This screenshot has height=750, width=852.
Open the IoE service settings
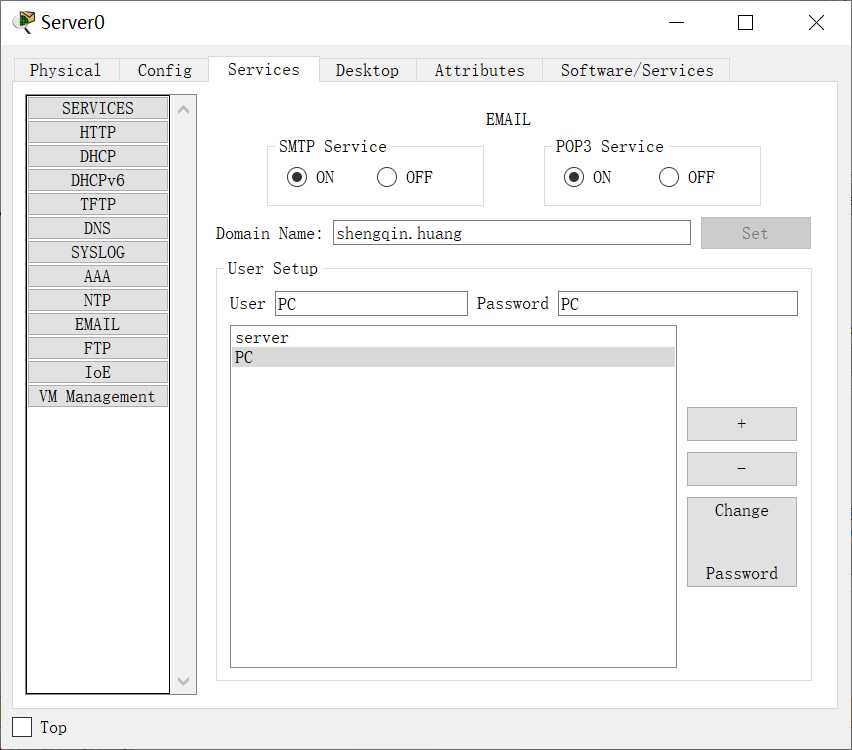click(98, 372)
